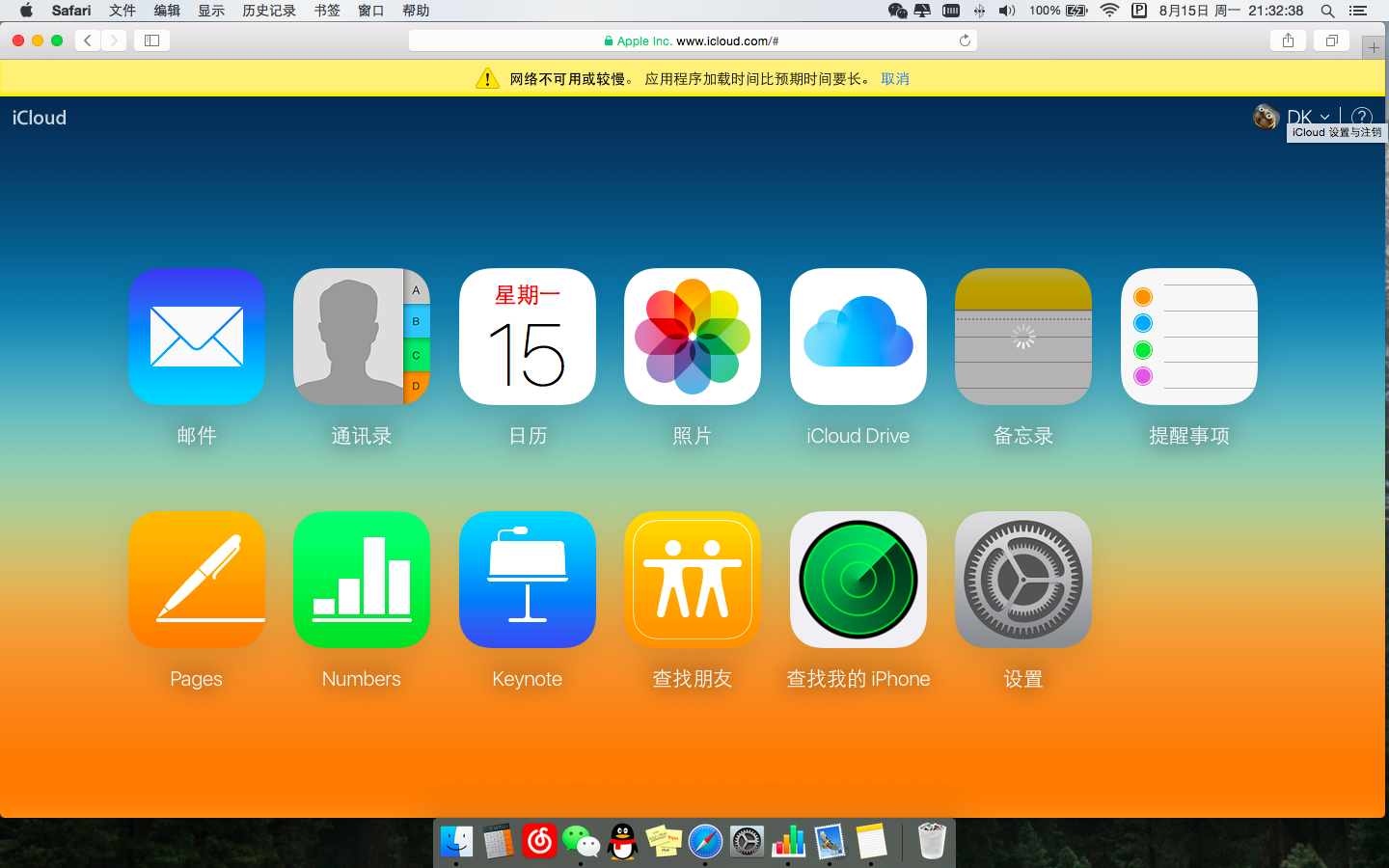Image resolution: width=1389 pixels, height=868 pixels.
Task: Open the Safari menu in the menu bar
Action: point(71,11)
